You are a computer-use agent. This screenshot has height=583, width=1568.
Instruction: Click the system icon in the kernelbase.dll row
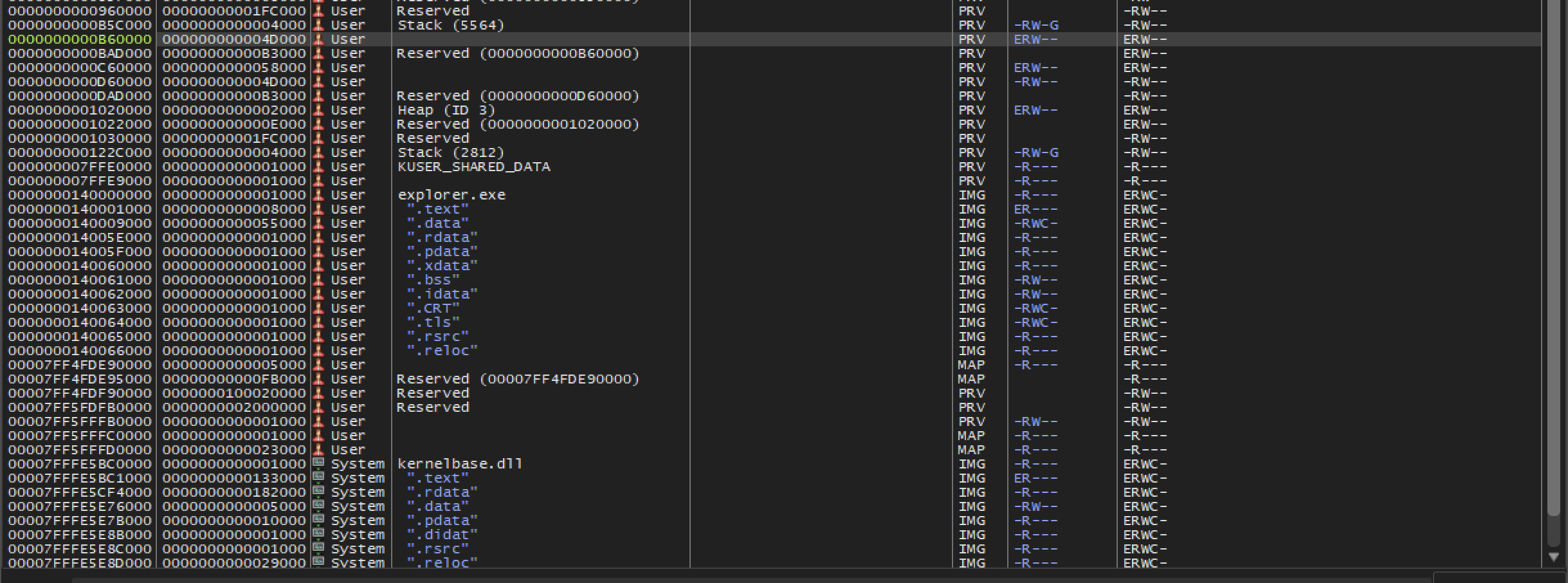click(318, 464)
